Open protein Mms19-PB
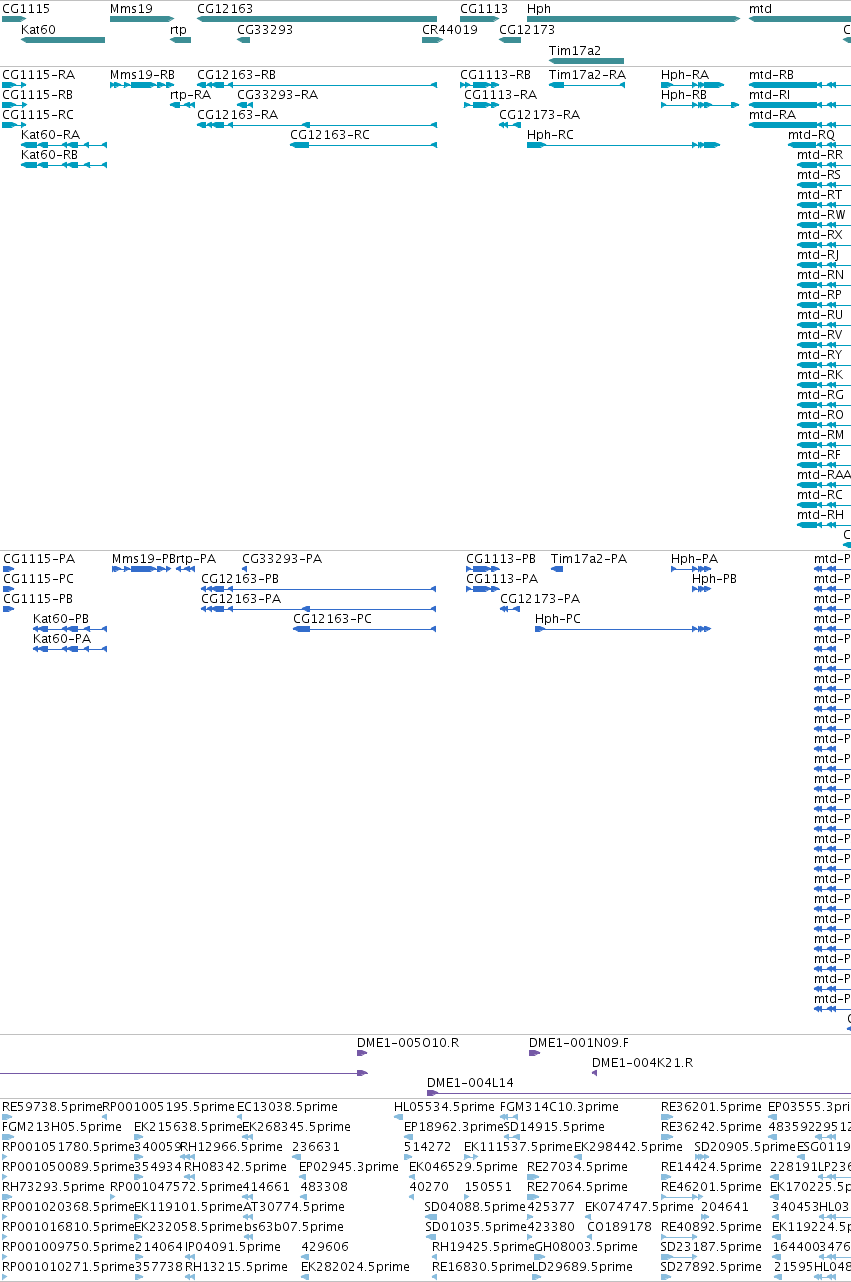The height and width of the screenshot is (1282, 851). [144, 559]
